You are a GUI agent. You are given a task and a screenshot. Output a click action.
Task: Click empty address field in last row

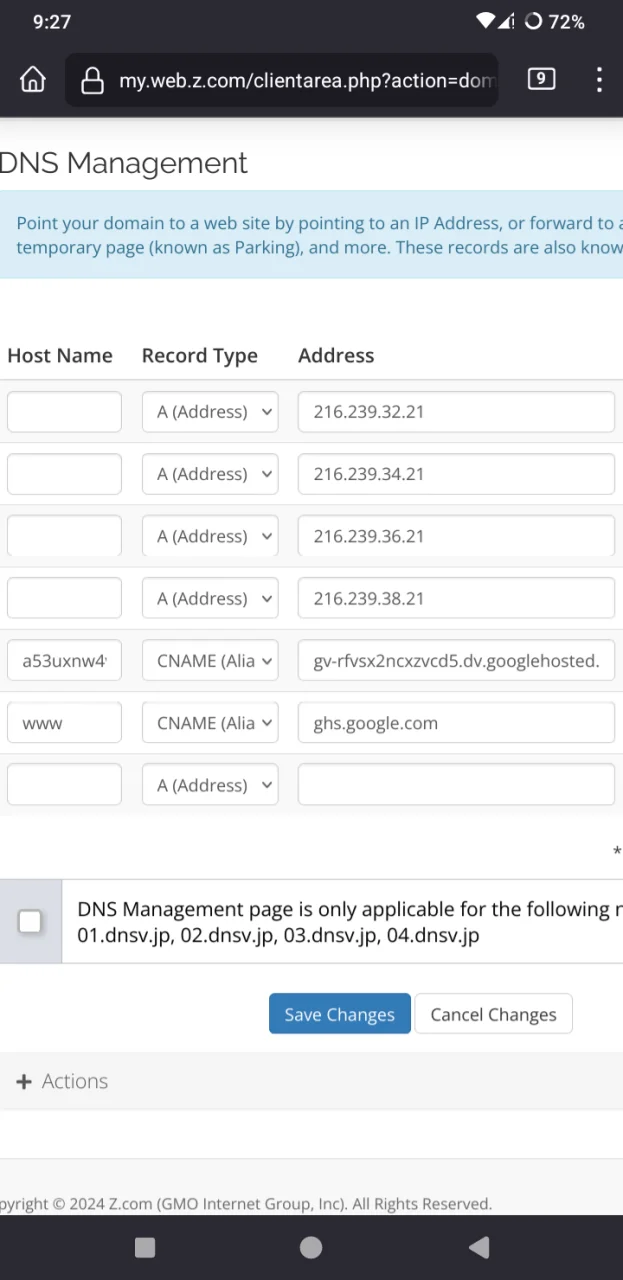456,785
